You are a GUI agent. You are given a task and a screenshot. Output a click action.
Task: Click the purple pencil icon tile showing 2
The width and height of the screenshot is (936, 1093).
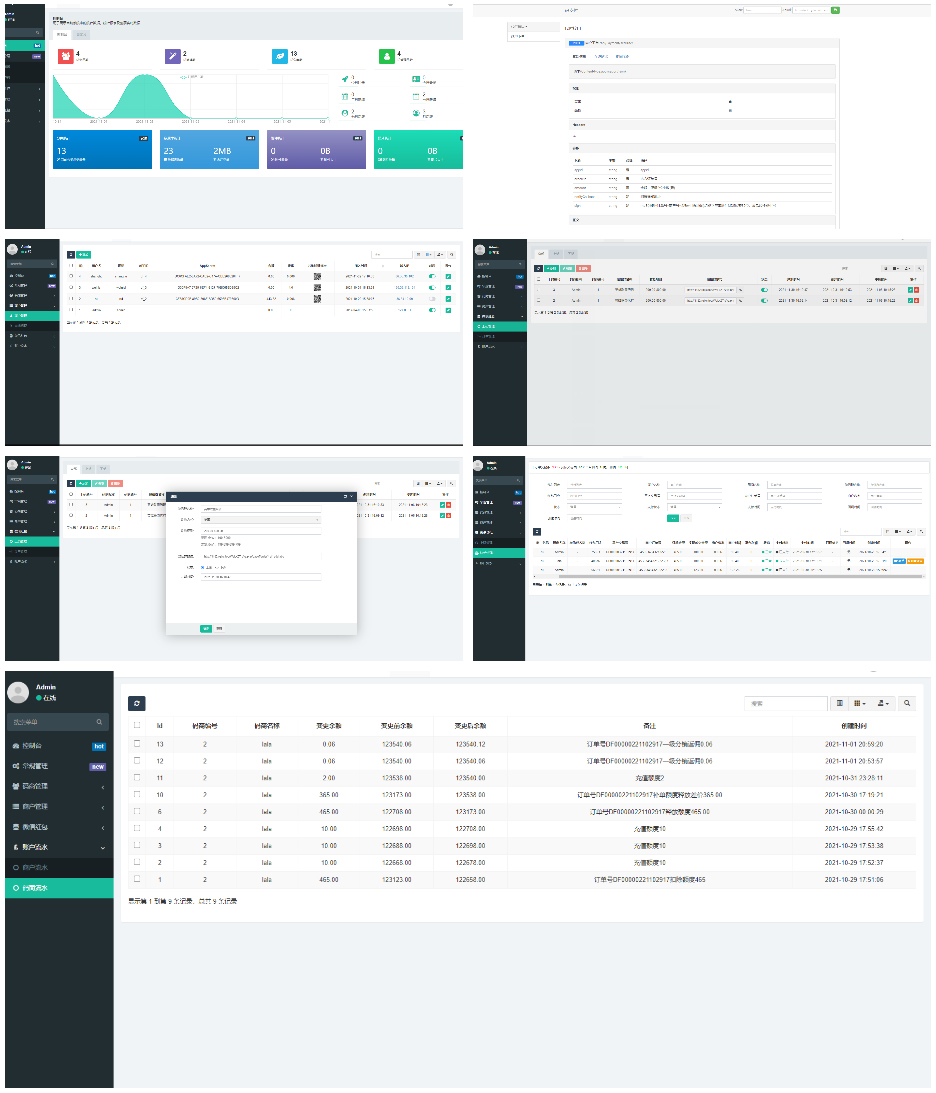[172, 56]
